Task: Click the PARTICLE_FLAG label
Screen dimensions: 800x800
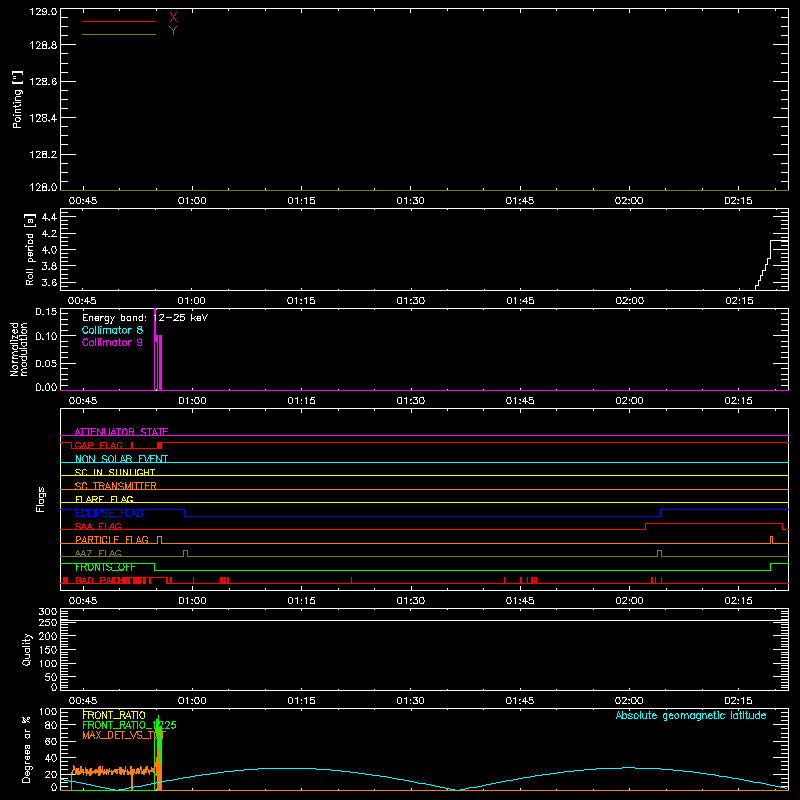Action: 112,540
